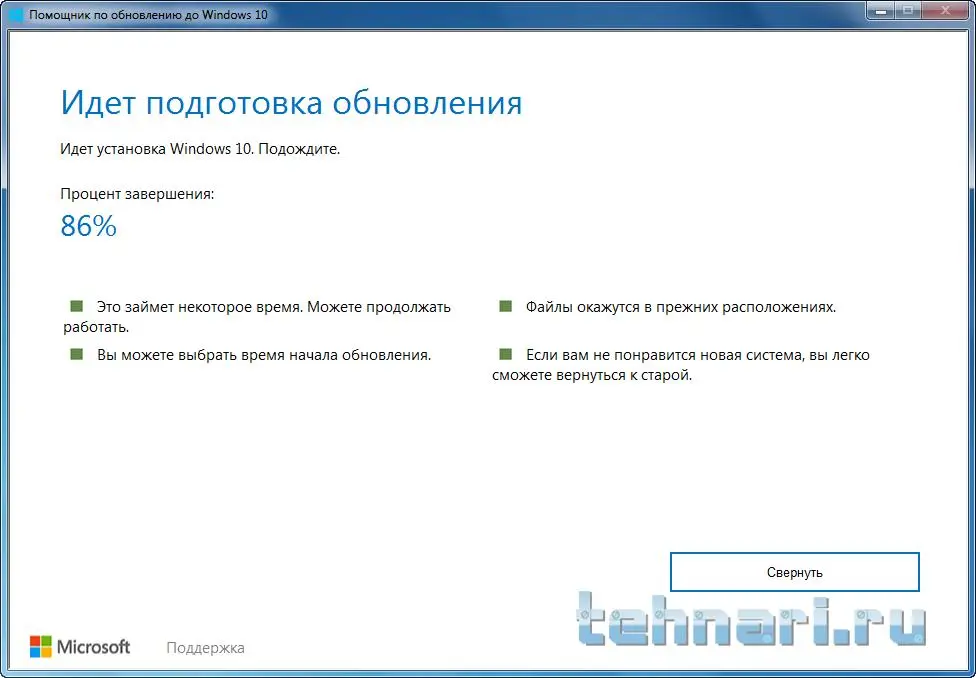Click the green bullet beside Это займет некоторое время
Viewport: 976px width, 678px height.
77,306
